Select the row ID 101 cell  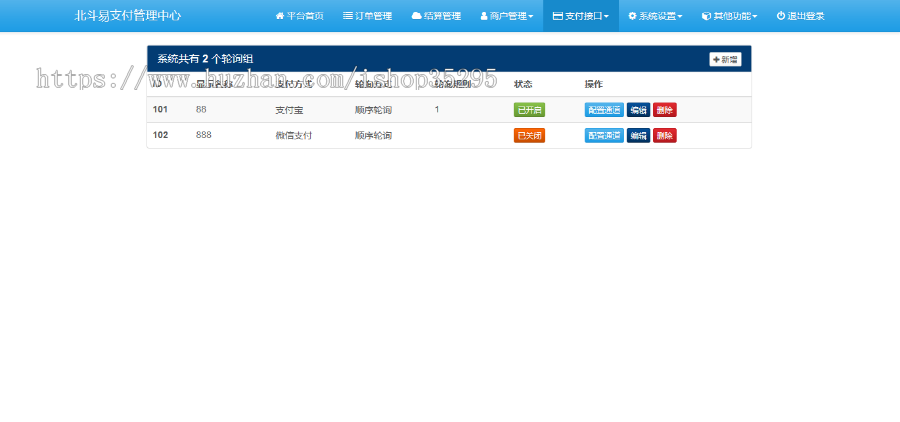click(160, 110)
